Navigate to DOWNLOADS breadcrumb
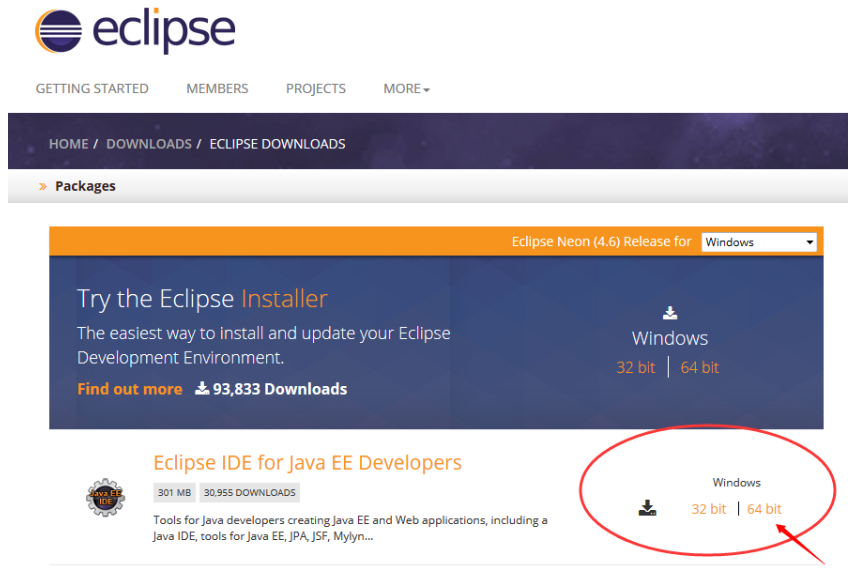 pyautogui.click(x=149, y=144)
